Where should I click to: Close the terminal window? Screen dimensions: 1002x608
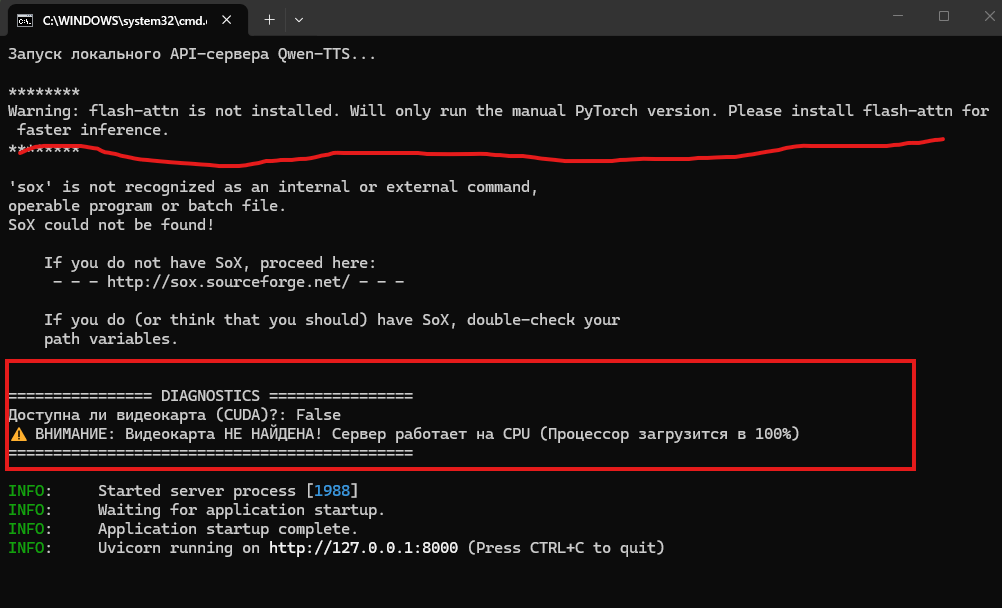tap(989, 16)
